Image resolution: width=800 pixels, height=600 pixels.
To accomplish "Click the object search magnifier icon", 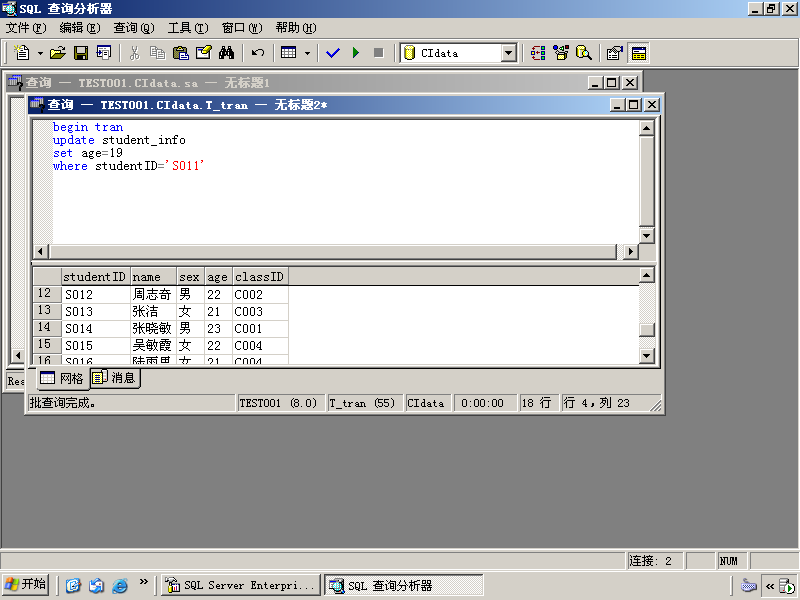I will (x=584, y=53).
